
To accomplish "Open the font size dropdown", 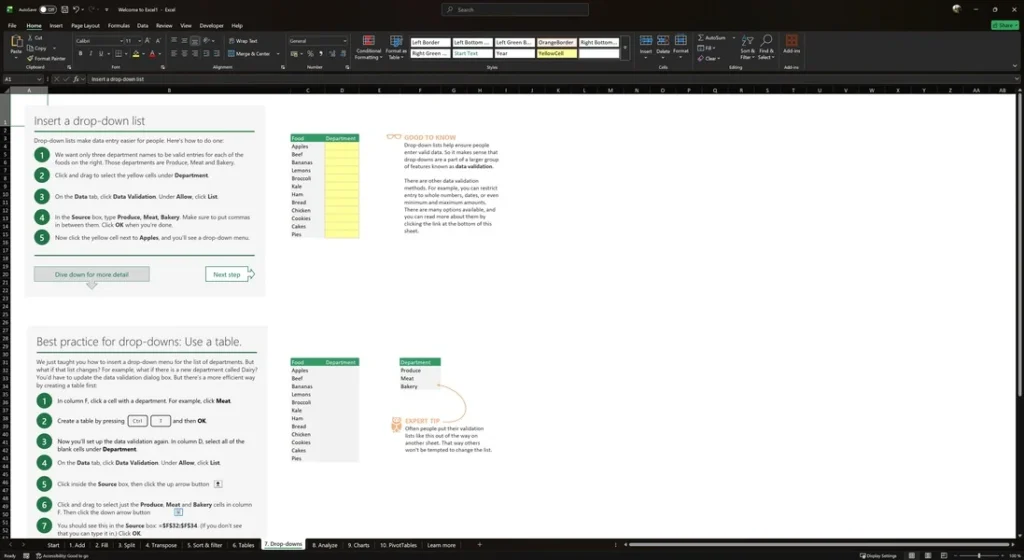I will click(138, 40).
